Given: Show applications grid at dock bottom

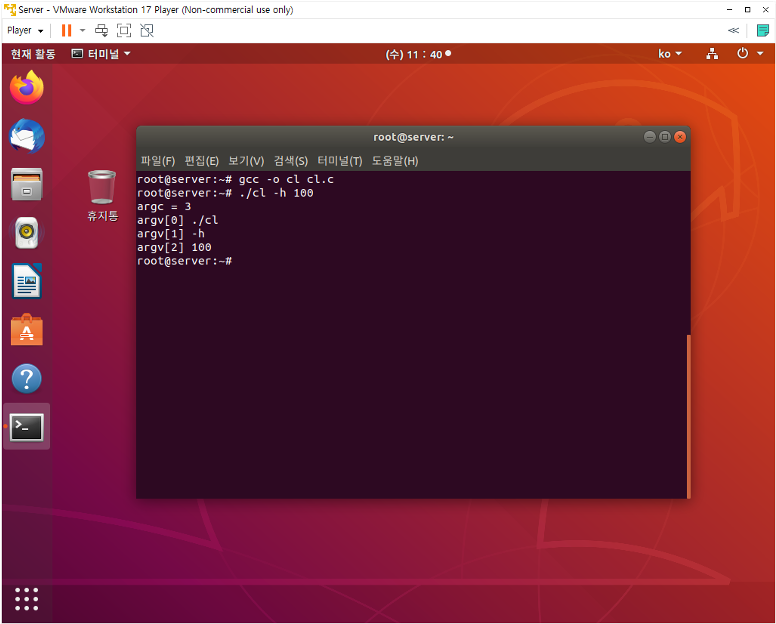Looking at the screenshot, I should coord(27,599).
